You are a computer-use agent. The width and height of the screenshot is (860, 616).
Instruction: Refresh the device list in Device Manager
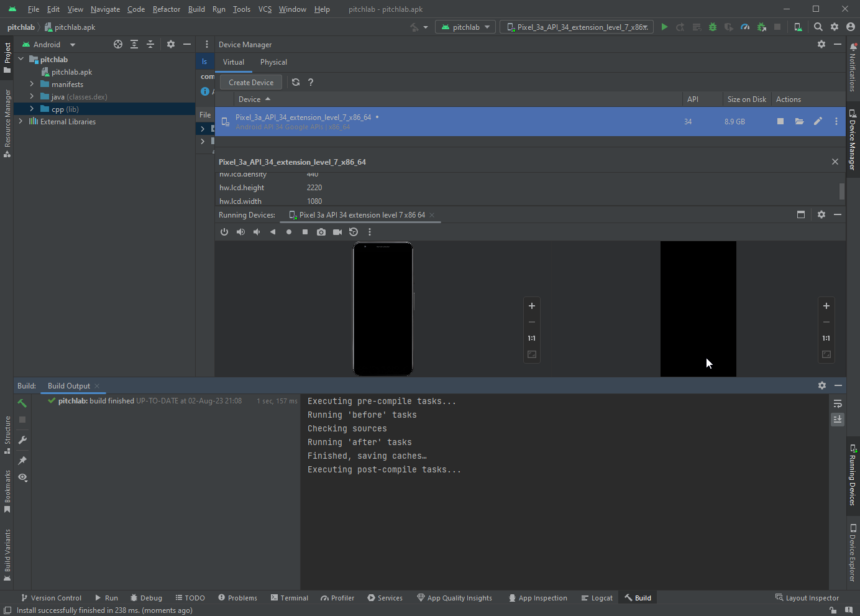[x=295, y=83]
